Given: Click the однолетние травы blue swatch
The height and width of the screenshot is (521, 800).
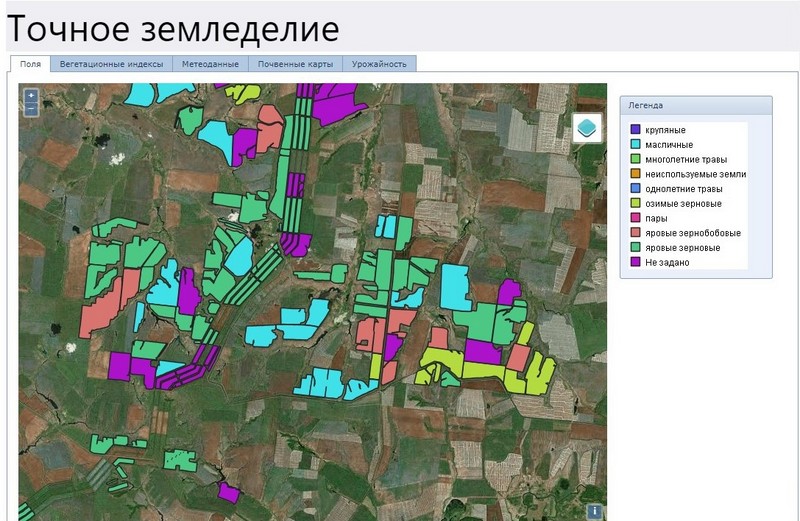Looking at the screenshot, I should [x=635, y=189].
